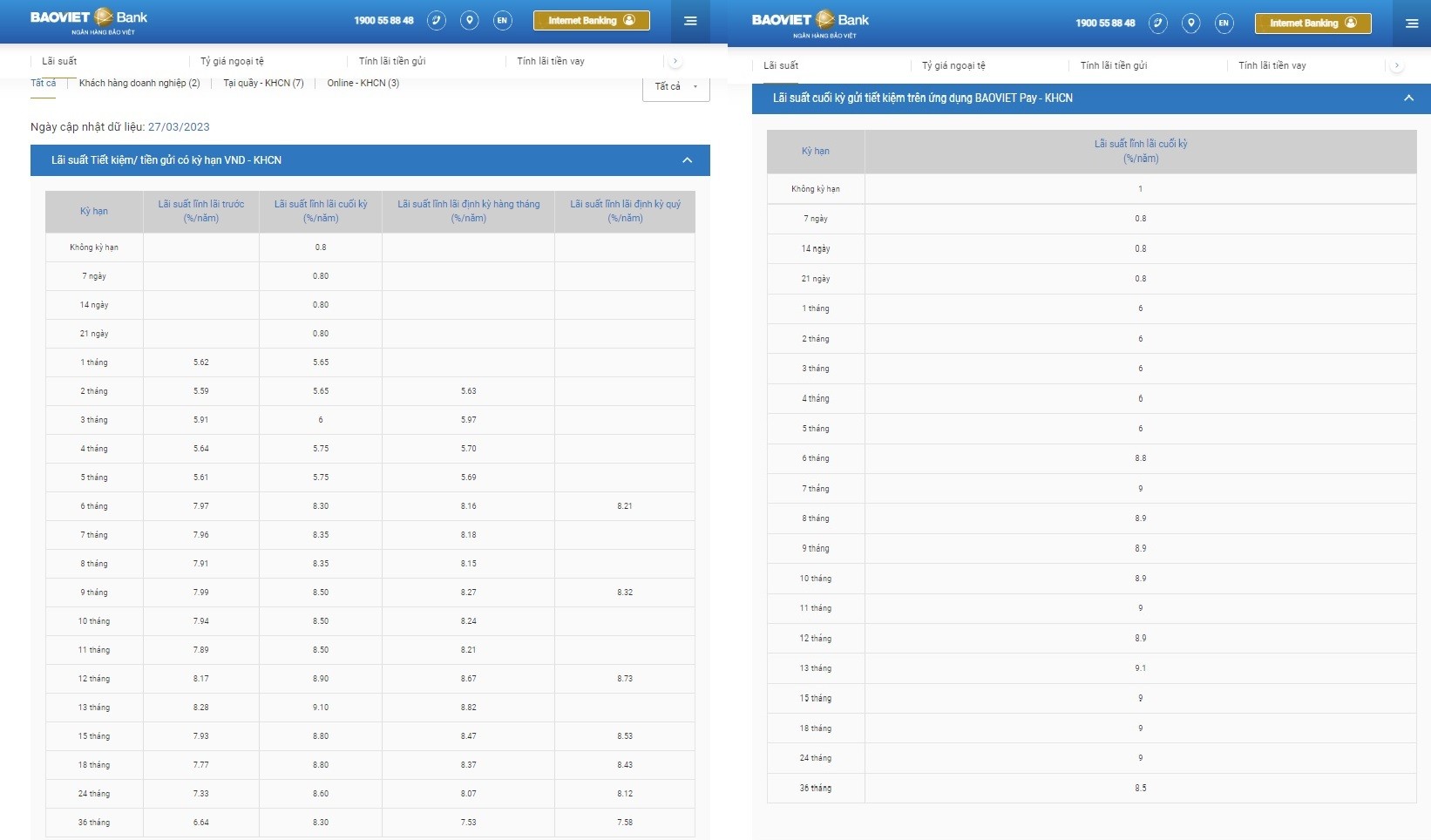This screenshot has width=1431, height=840.
Task: Click Lãi suất lĩnh lãi định kỳ hàng tháng header
Action: 469,211
